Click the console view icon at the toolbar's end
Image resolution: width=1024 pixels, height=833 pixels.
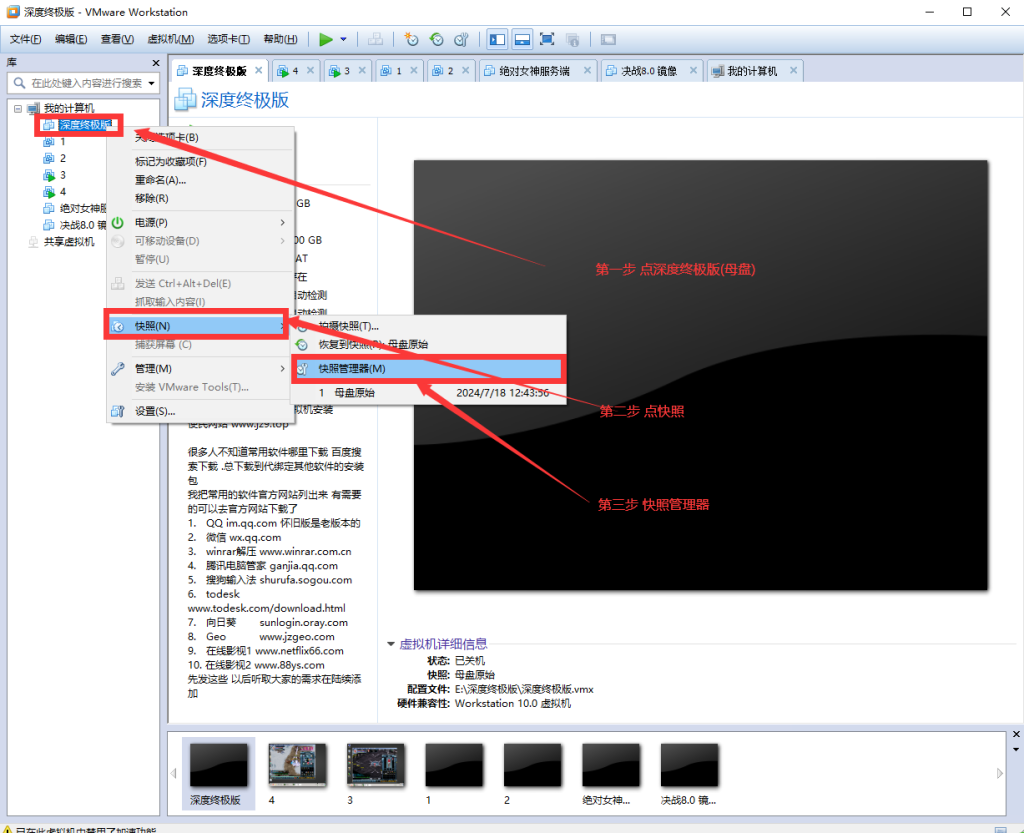point(608,39)
